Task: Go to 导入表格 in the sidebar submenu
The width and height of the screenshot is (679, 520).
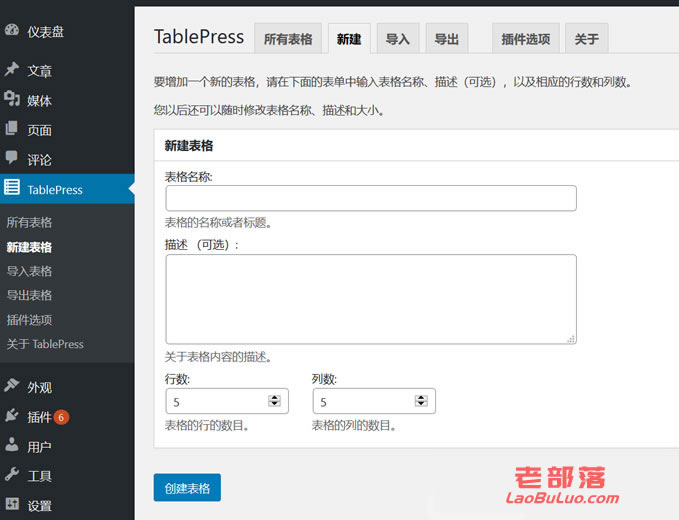Action: pyautogui.click(x=29, y=271)
